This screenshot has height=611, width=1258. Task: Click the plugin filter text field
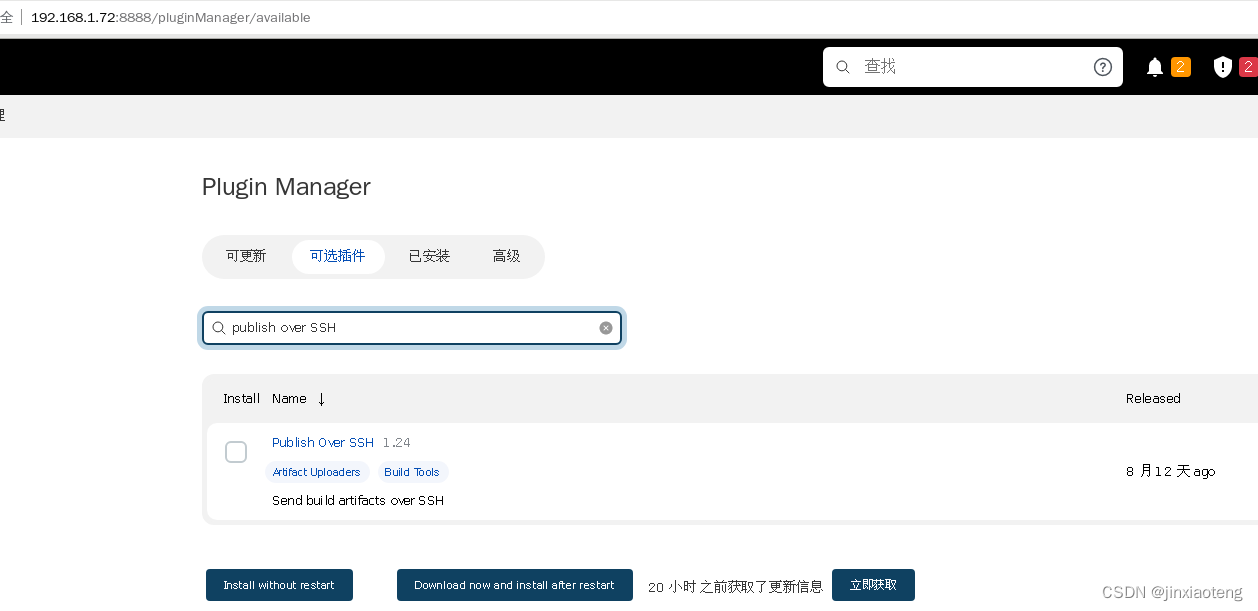point(412,328)
